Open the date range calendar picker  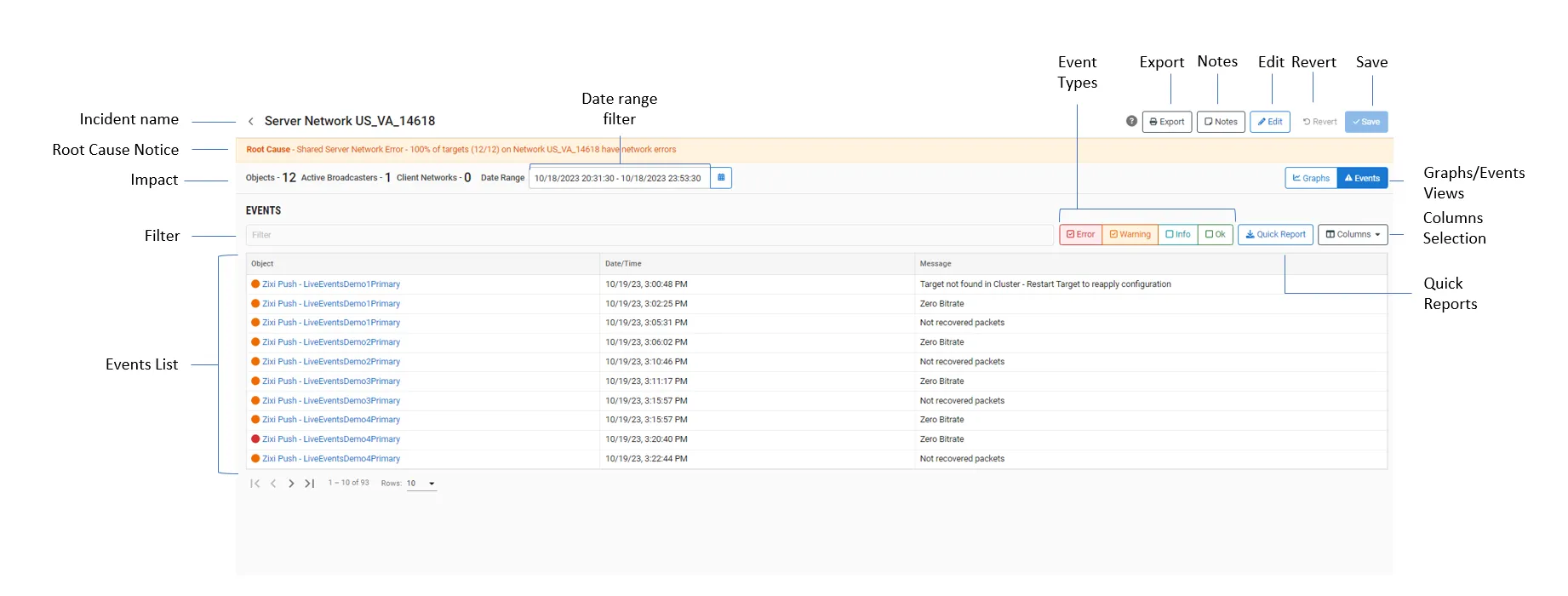tap(721, 178)
